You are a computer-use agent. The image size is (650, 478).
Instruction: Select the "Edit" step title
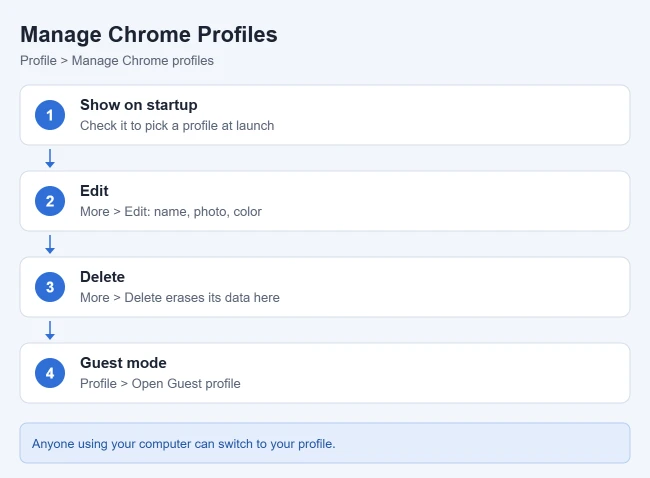click(x=94, y=191)
